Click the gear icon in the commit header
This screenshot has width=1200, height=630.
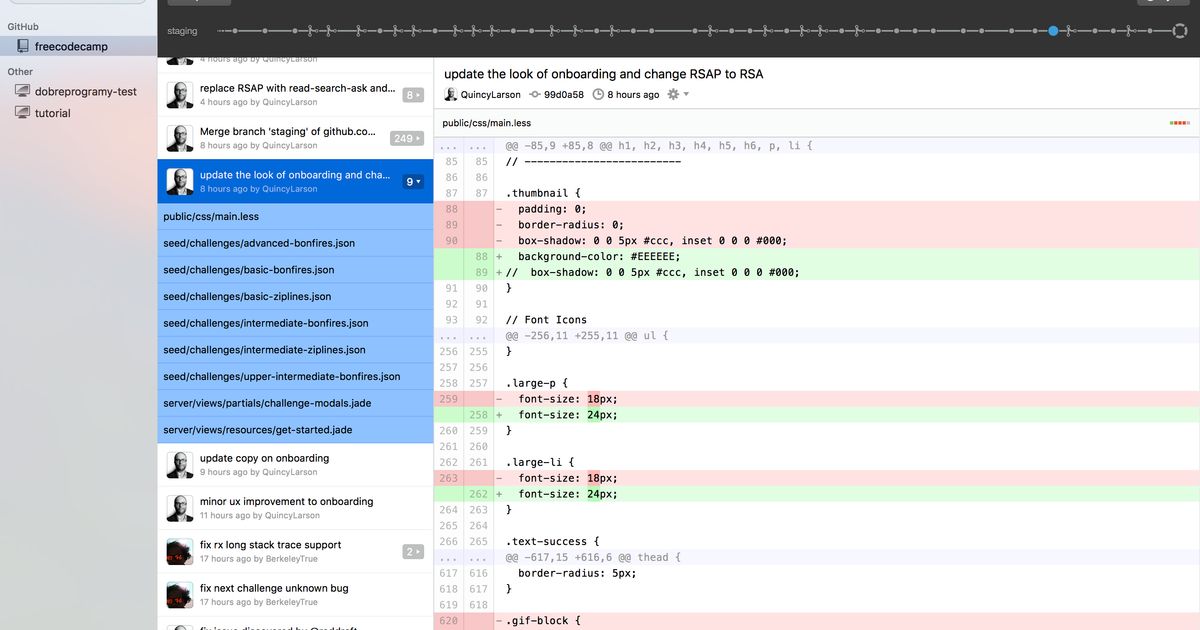tap(672, 93)
